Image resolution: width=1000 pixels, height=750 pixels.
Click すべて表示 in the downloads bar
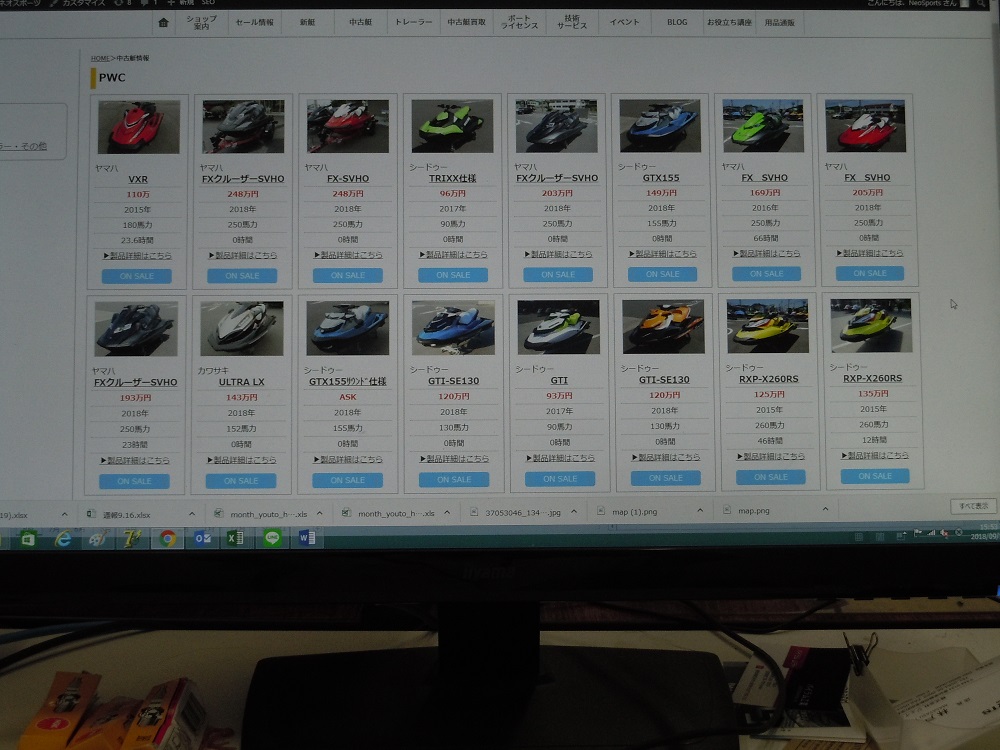tap(973, 506)
